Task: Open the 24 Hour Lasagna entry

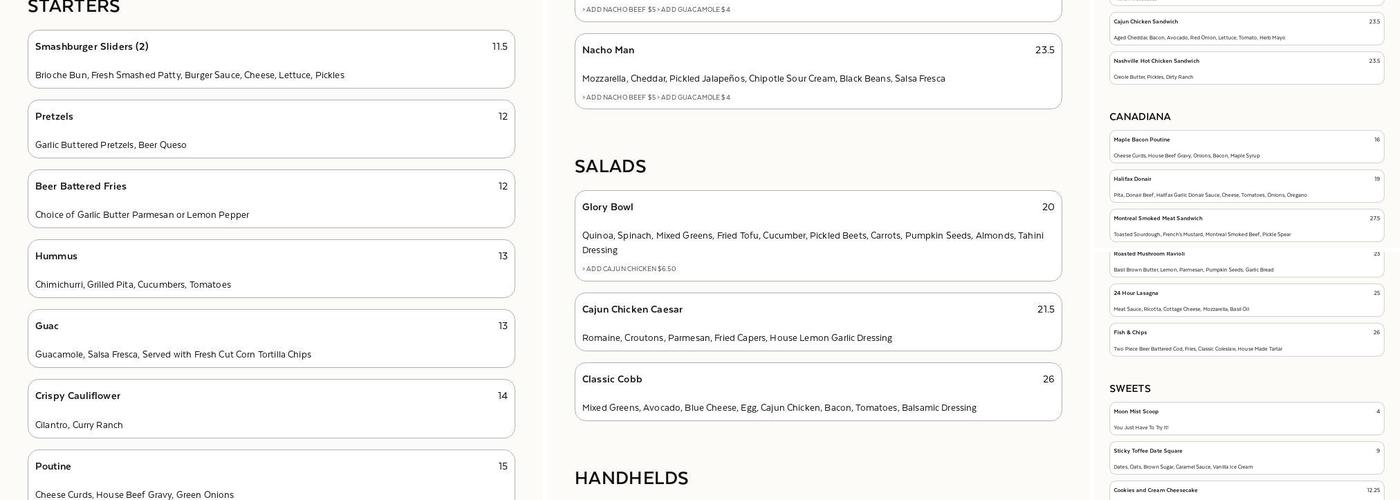Action: pos(1247,300)
